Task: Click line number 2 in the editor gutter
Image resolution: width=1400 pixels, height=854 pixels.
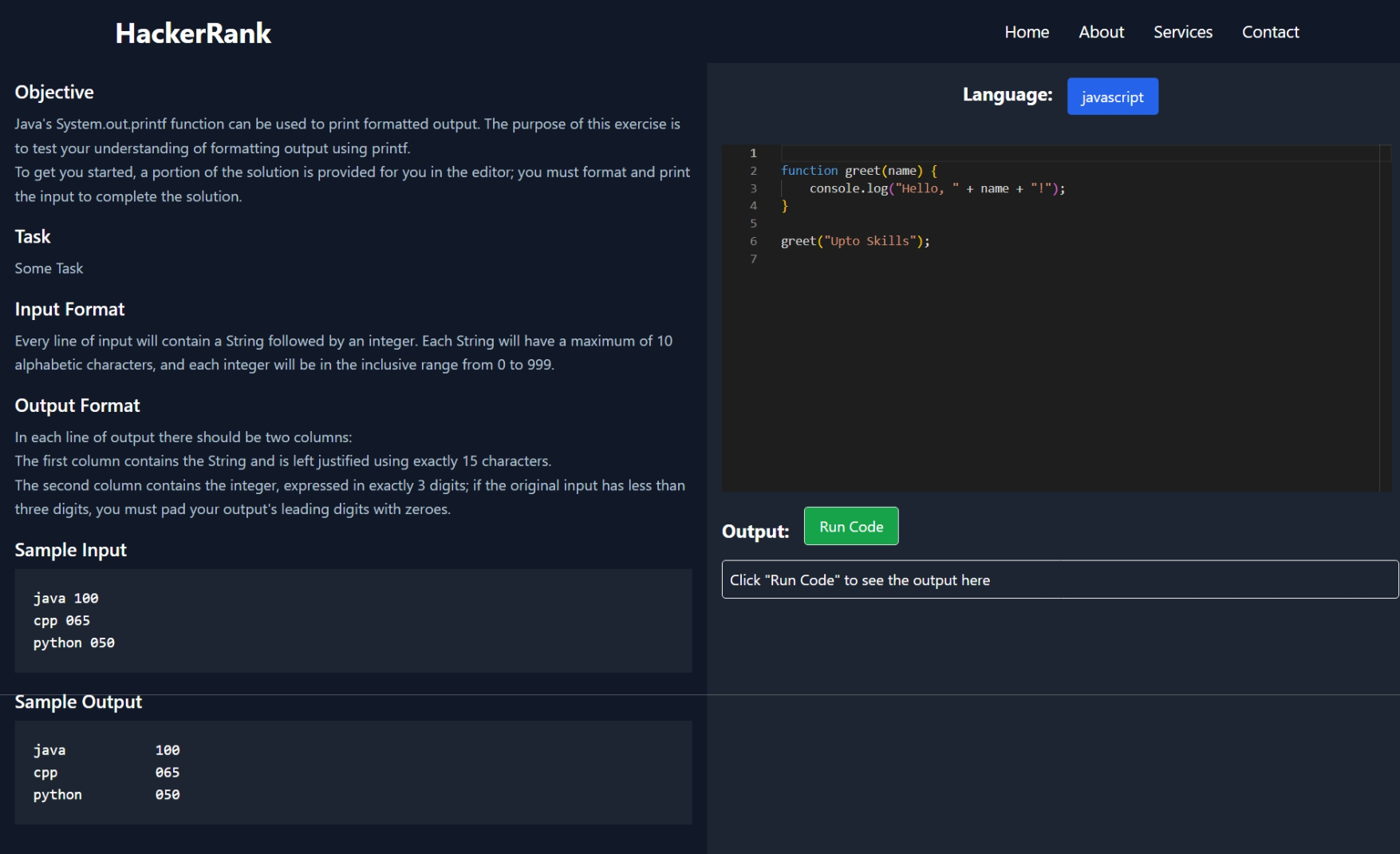Action: coord(753,171)
